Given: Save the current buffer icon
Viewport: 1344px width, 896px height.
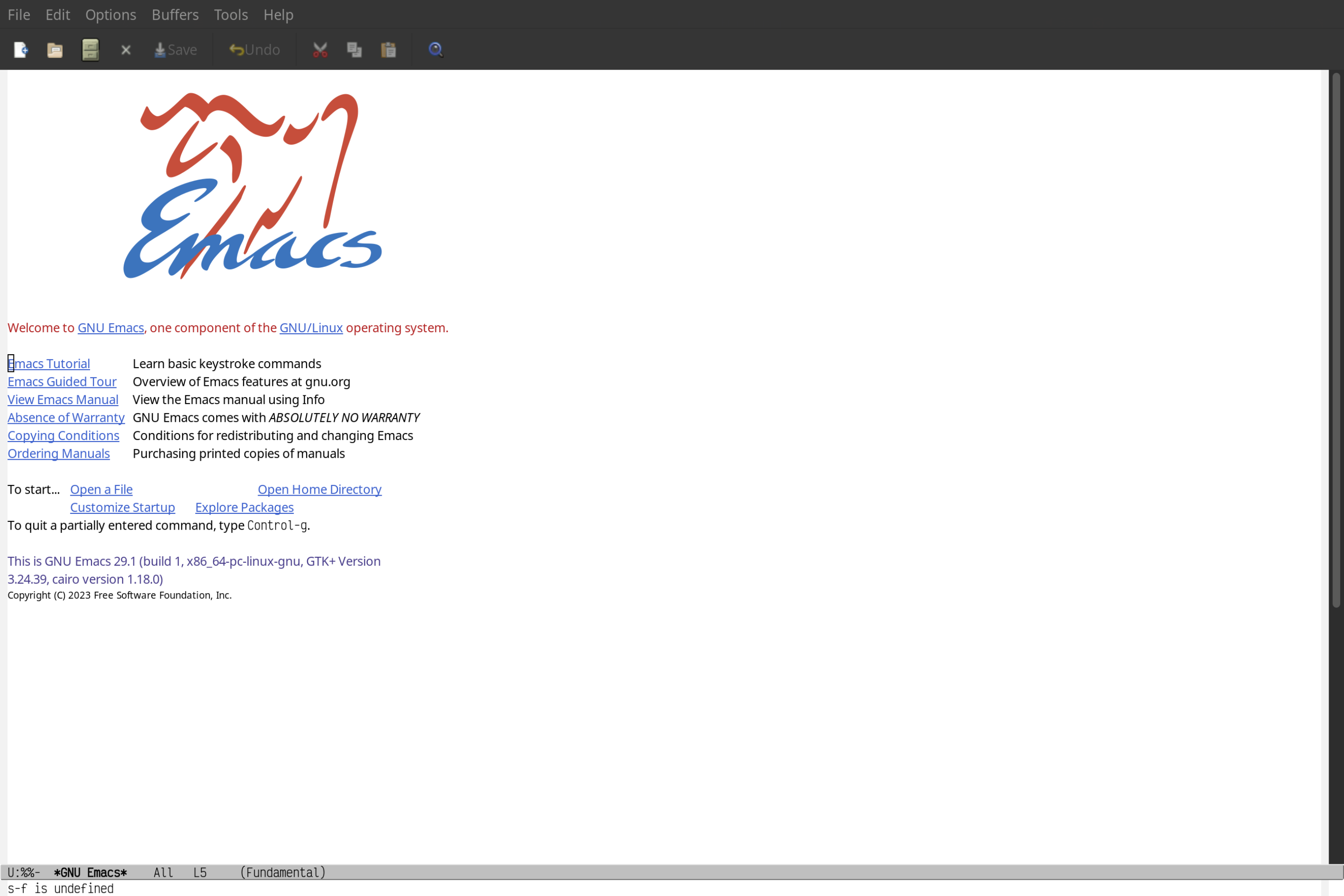Looking at the screenshot, I should pyautogui.click(x=160, y=49).
